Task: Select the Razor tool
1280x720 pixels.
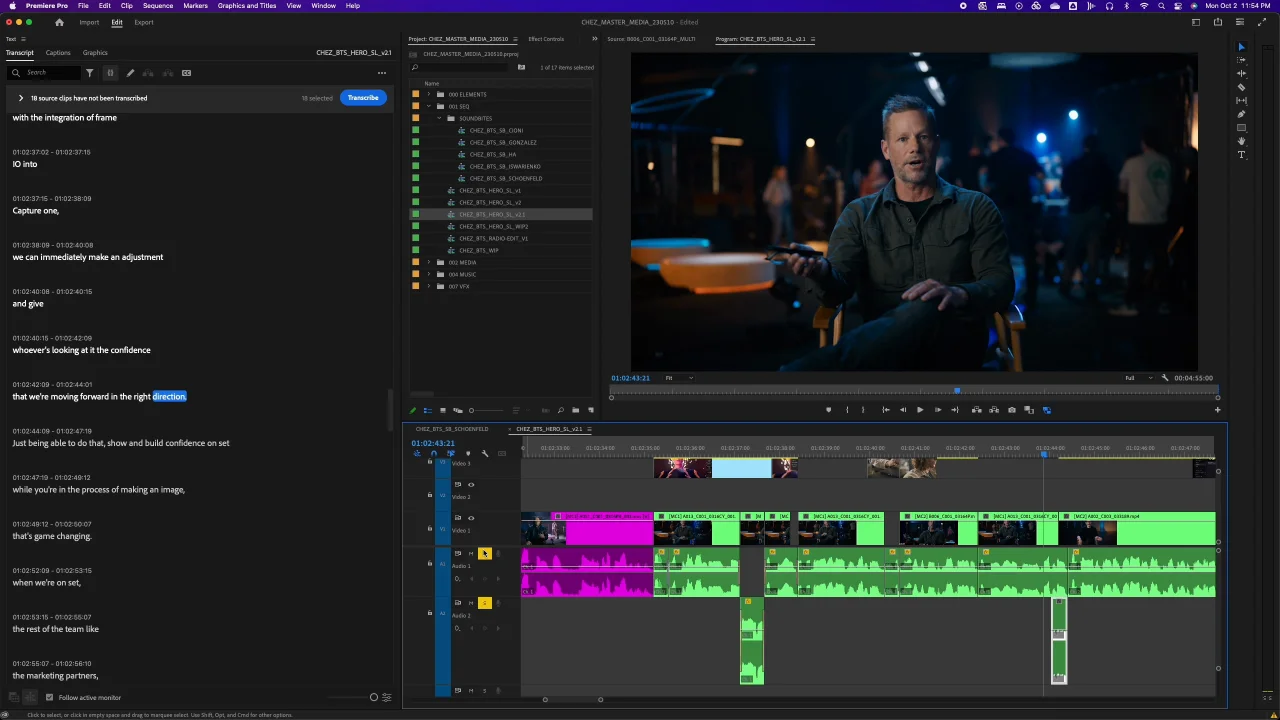Action: click(1242, 87)
